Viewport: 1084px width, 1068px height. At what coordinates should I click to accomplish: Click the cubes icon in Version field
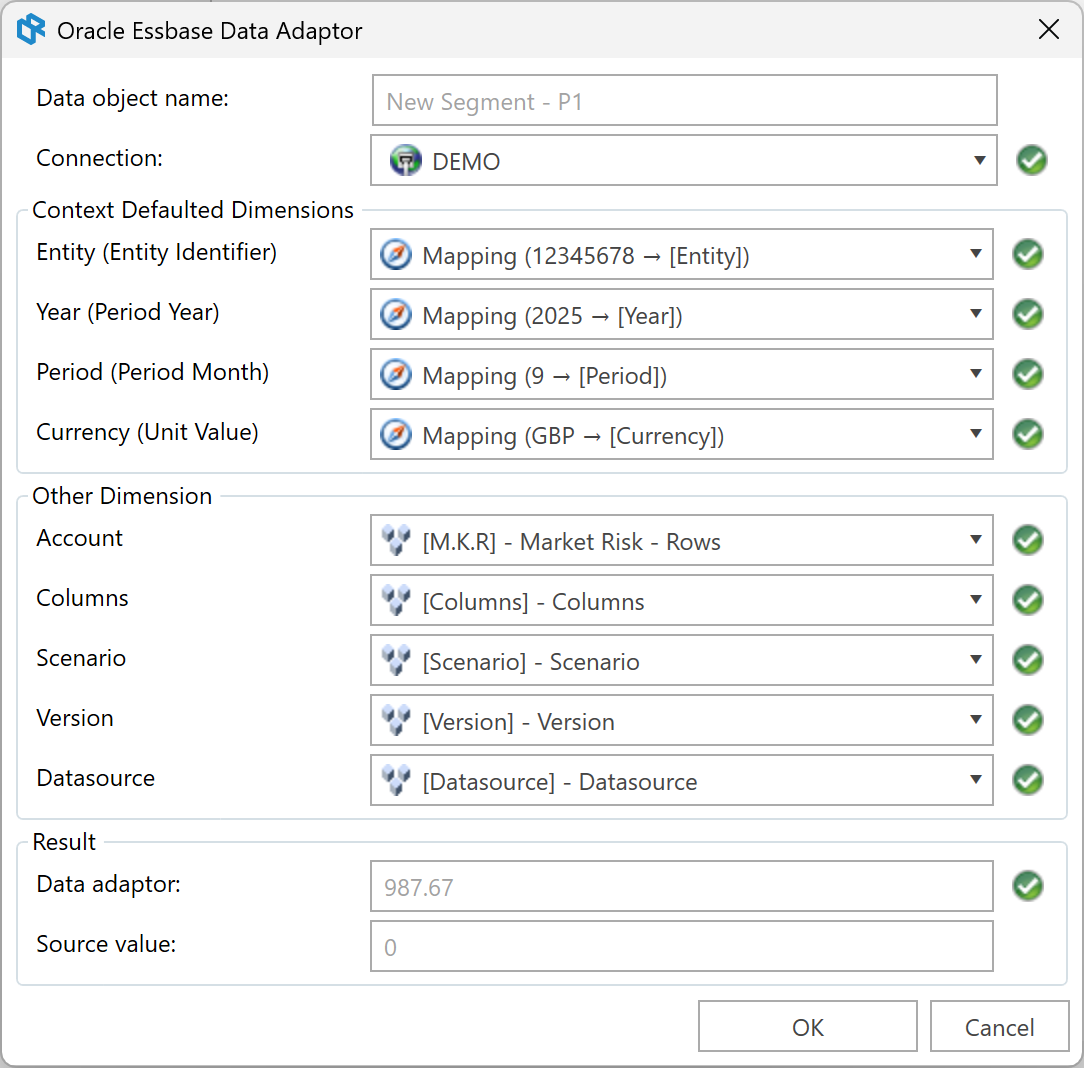pos(396,720)
